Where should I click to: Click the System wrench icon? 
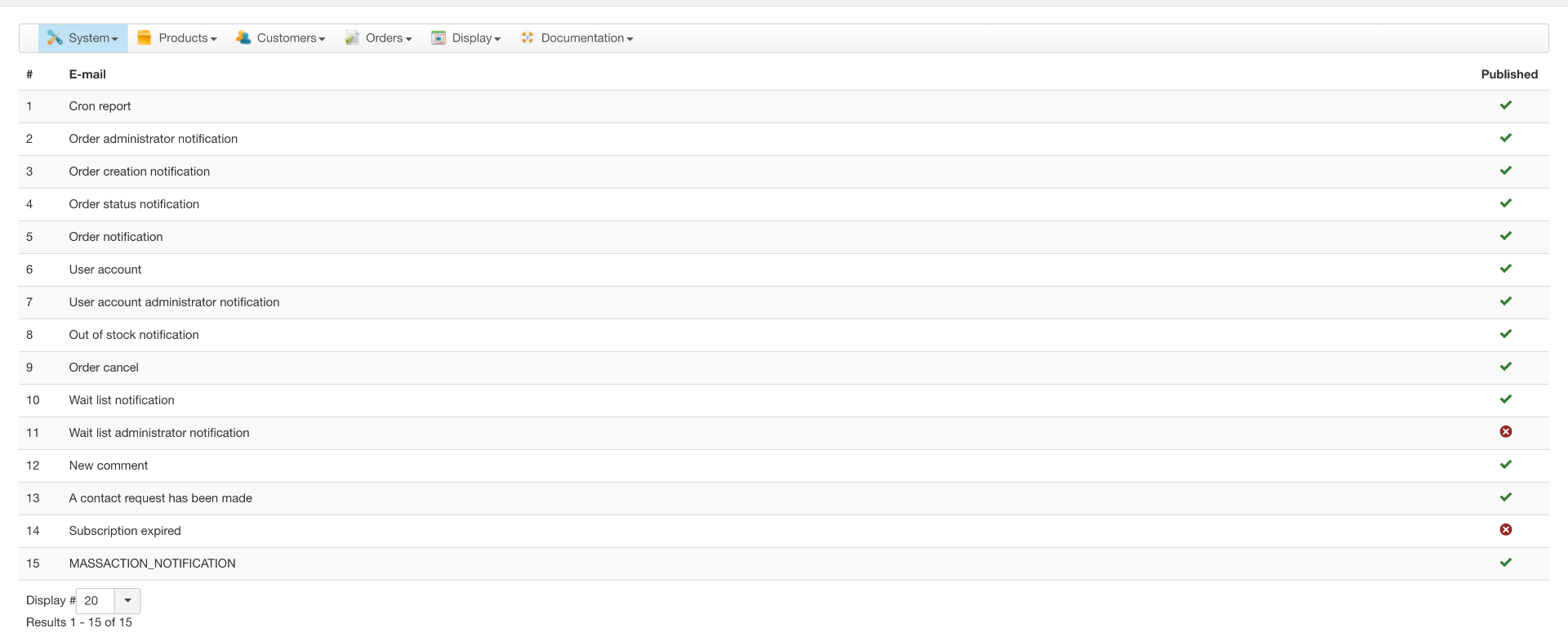[x=55, y=38]
